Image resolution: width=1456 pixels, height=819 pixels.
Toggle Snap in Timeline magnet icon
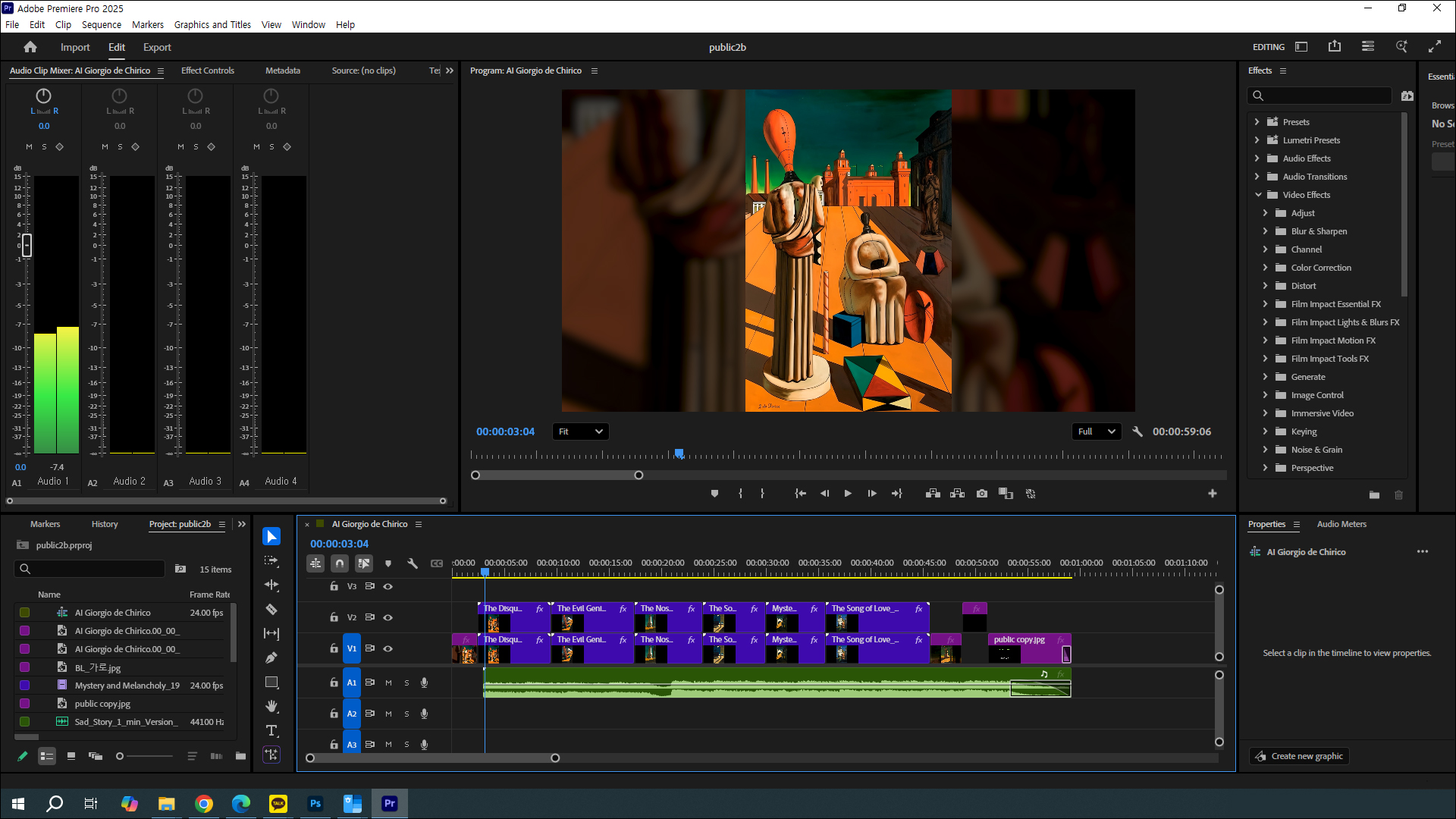tap(340, 563)
